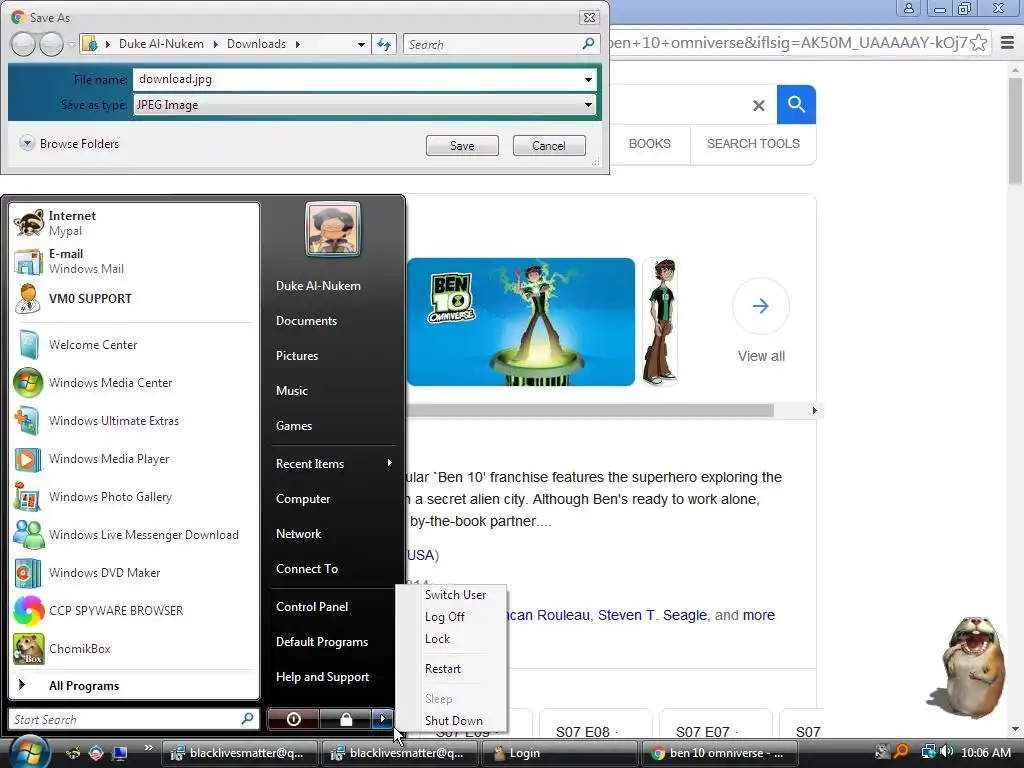The height and width of the screenshot is (768, 1024).
Task: Open the browser hamburger menu
Action: pyautogui.click(x=1007, y=43)
